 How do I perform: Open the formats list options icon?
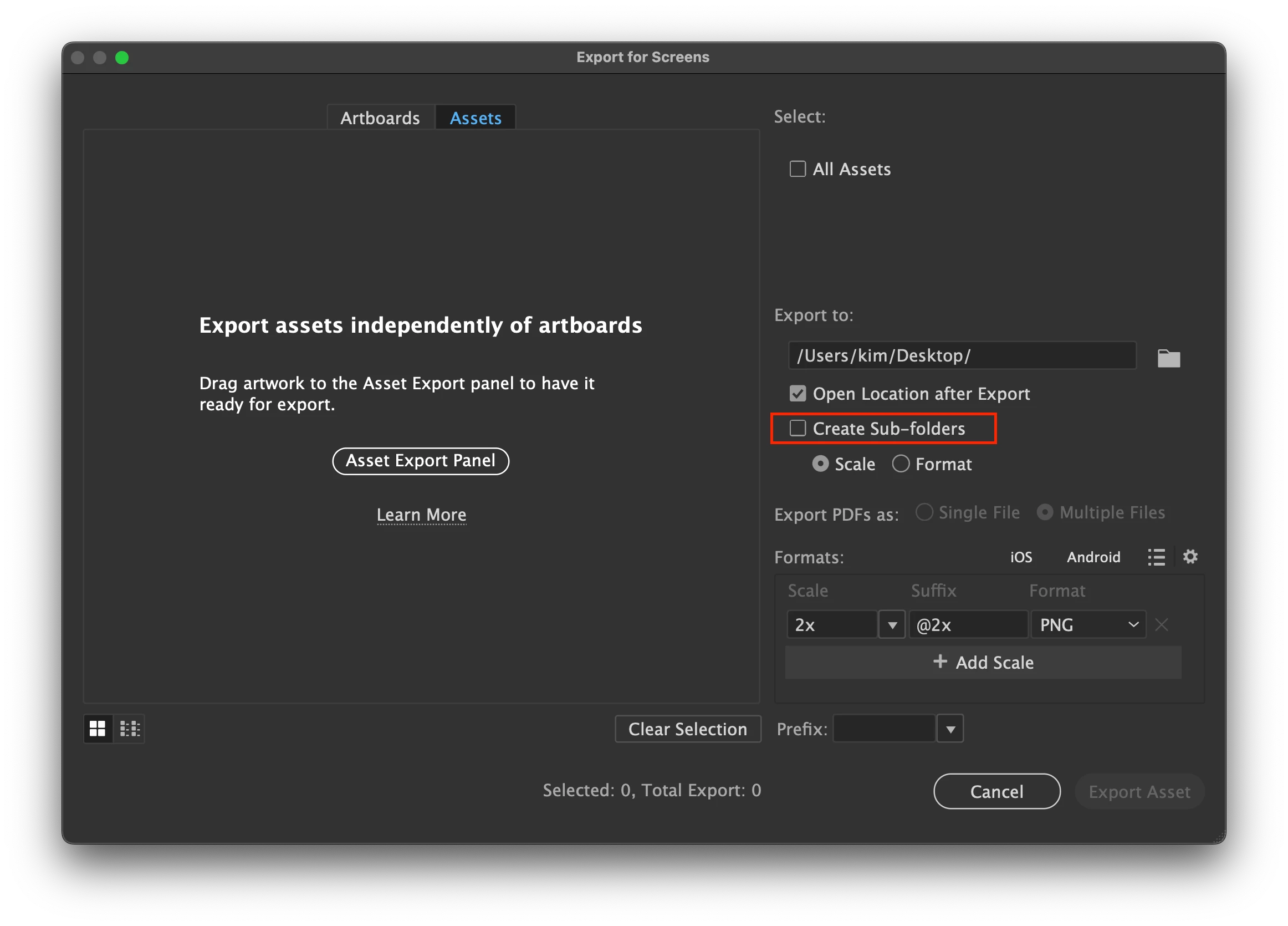point(1156,557)
